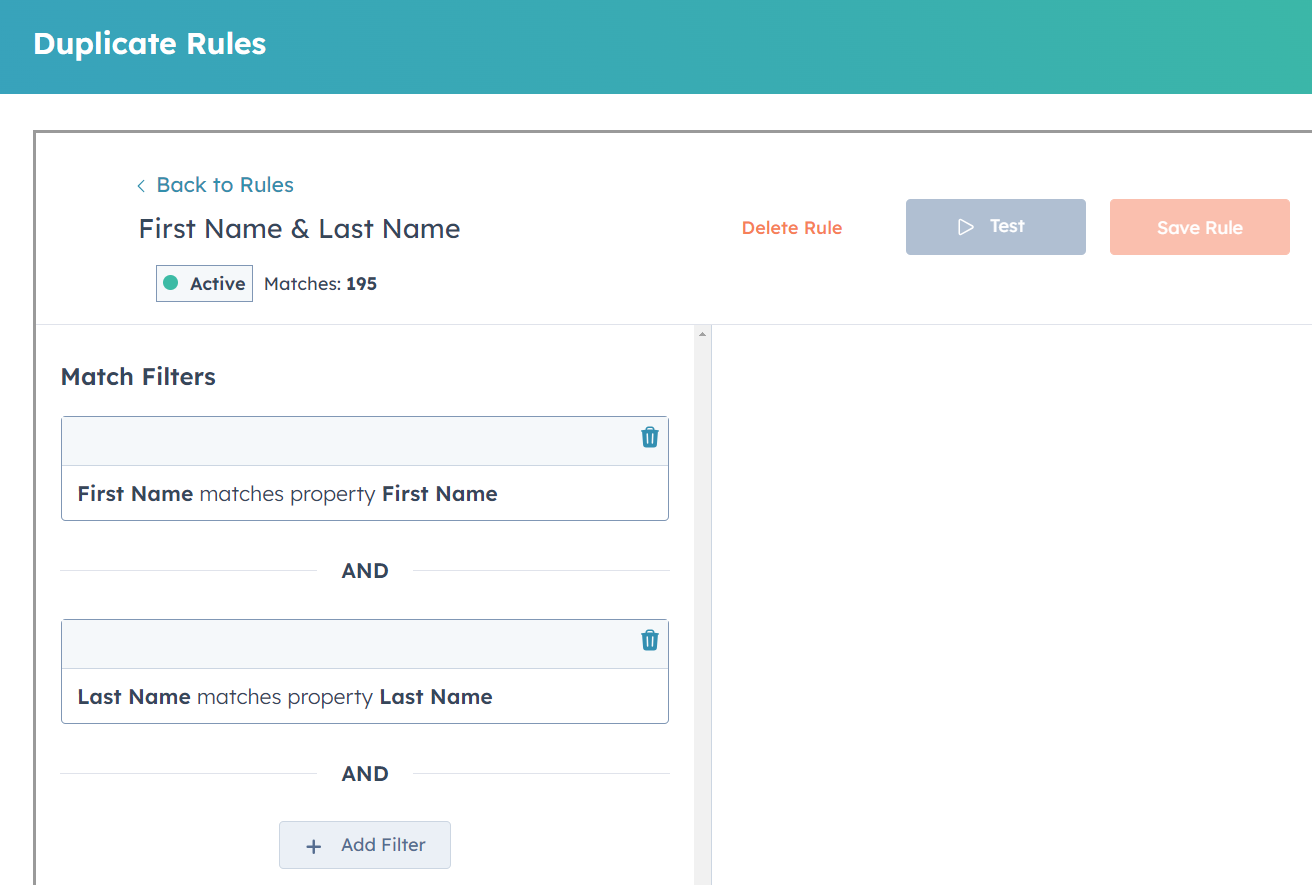This screenshot has width=1312, height=885.
Task: Click the Duplicate Rules page header
Action: (150, 44)
